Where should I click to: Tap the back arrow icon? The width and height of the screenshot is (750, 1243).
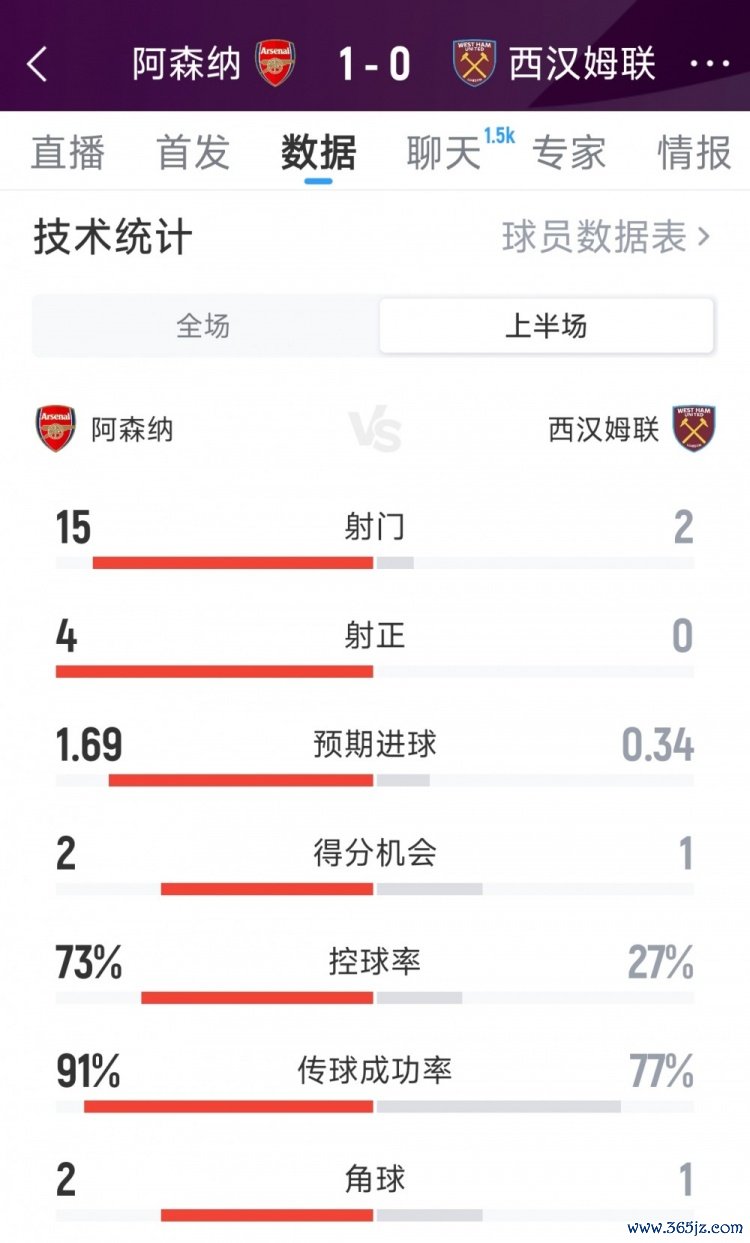pyautogui.click(x=37, y=64)
